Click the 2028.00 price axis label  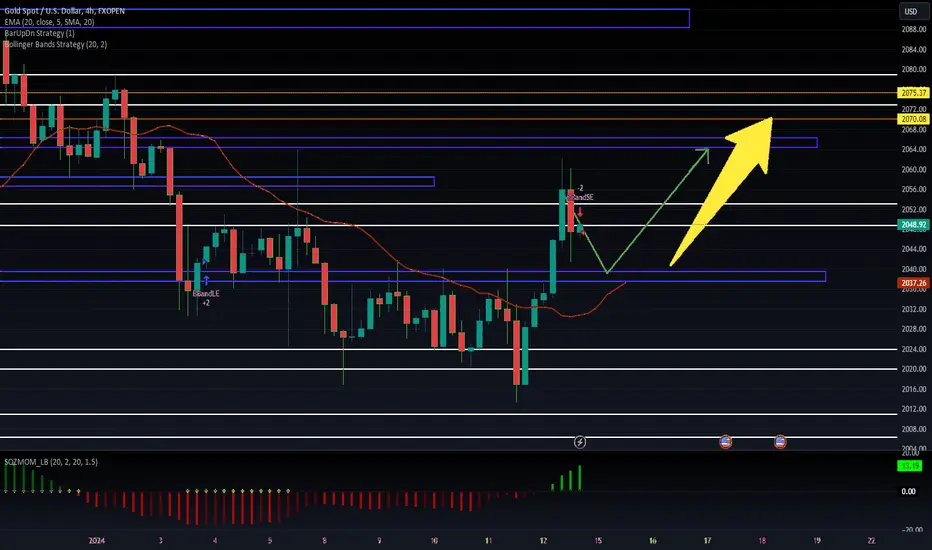[x=914, y=329]
